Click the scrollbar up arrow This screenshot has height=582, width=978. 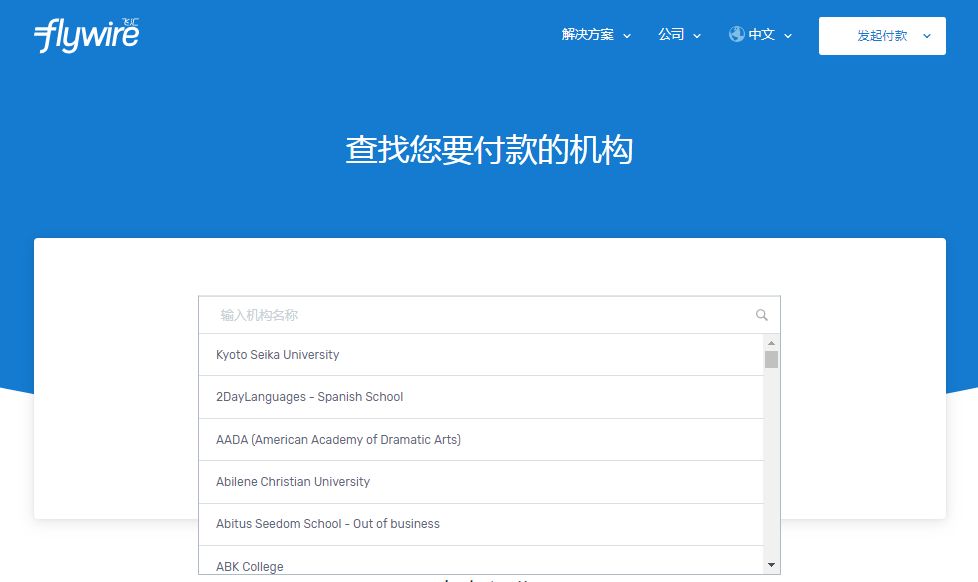(770, 342)
